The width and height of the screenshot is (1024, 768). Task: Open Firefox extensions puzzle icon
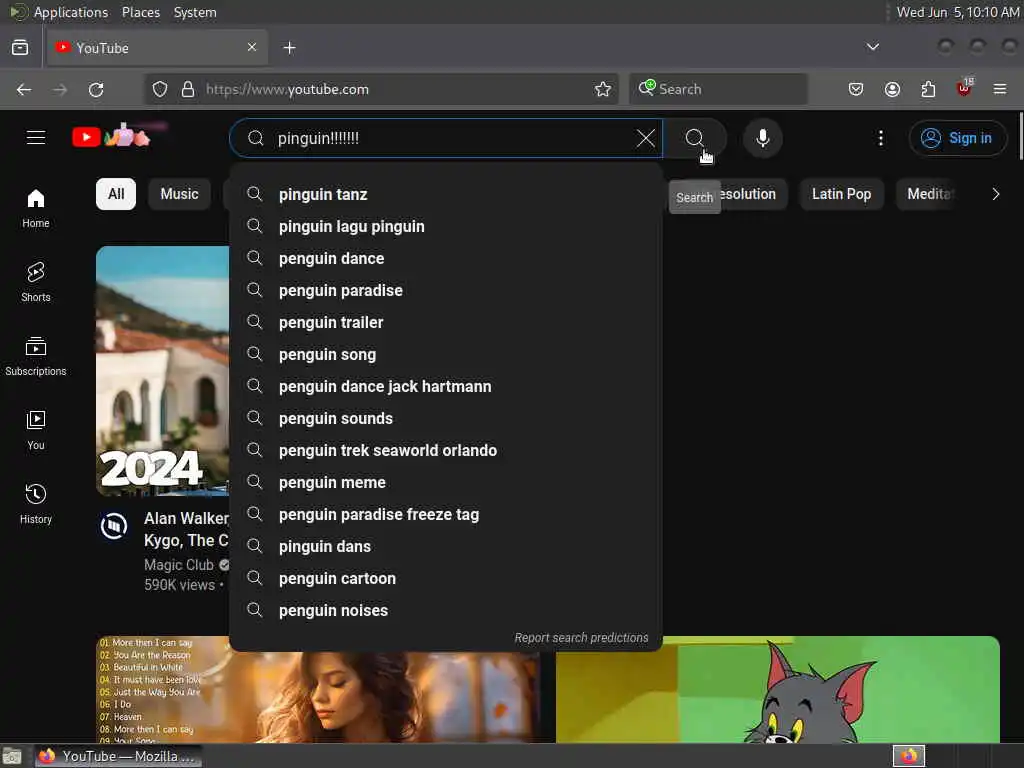(928, 89)
